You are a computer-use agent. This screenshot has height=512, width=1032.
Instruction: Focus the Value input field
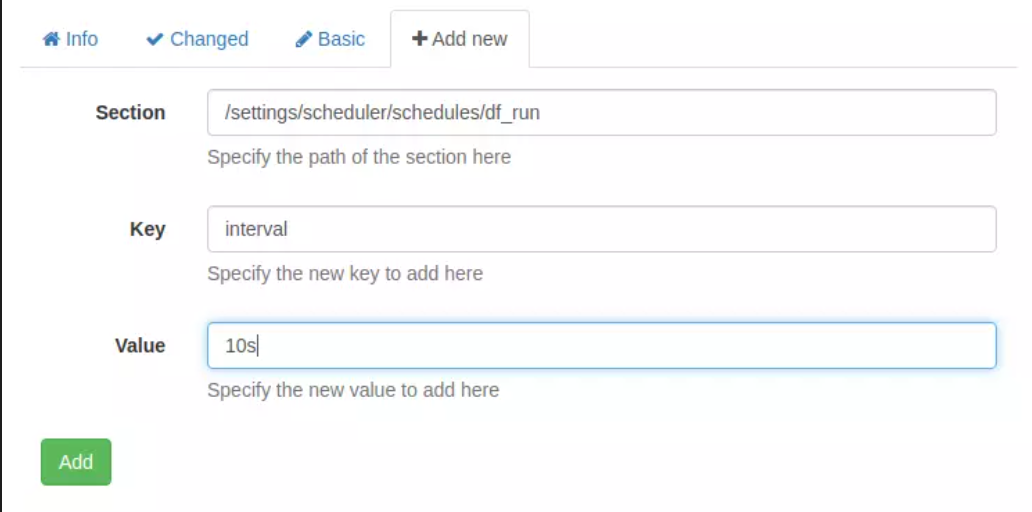coord(601,345)
